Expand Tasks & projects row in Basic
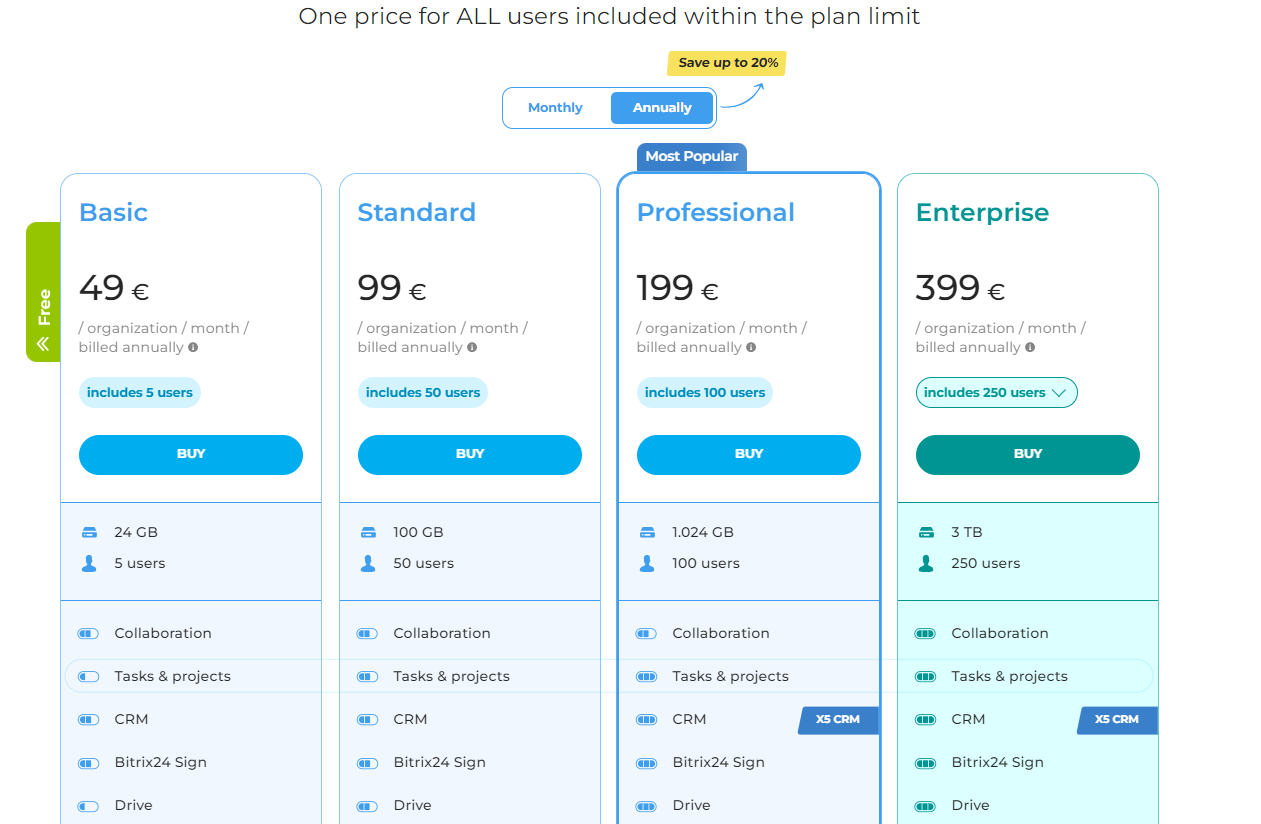Screen dimensions: 1261x824 (x=190, y=677)
